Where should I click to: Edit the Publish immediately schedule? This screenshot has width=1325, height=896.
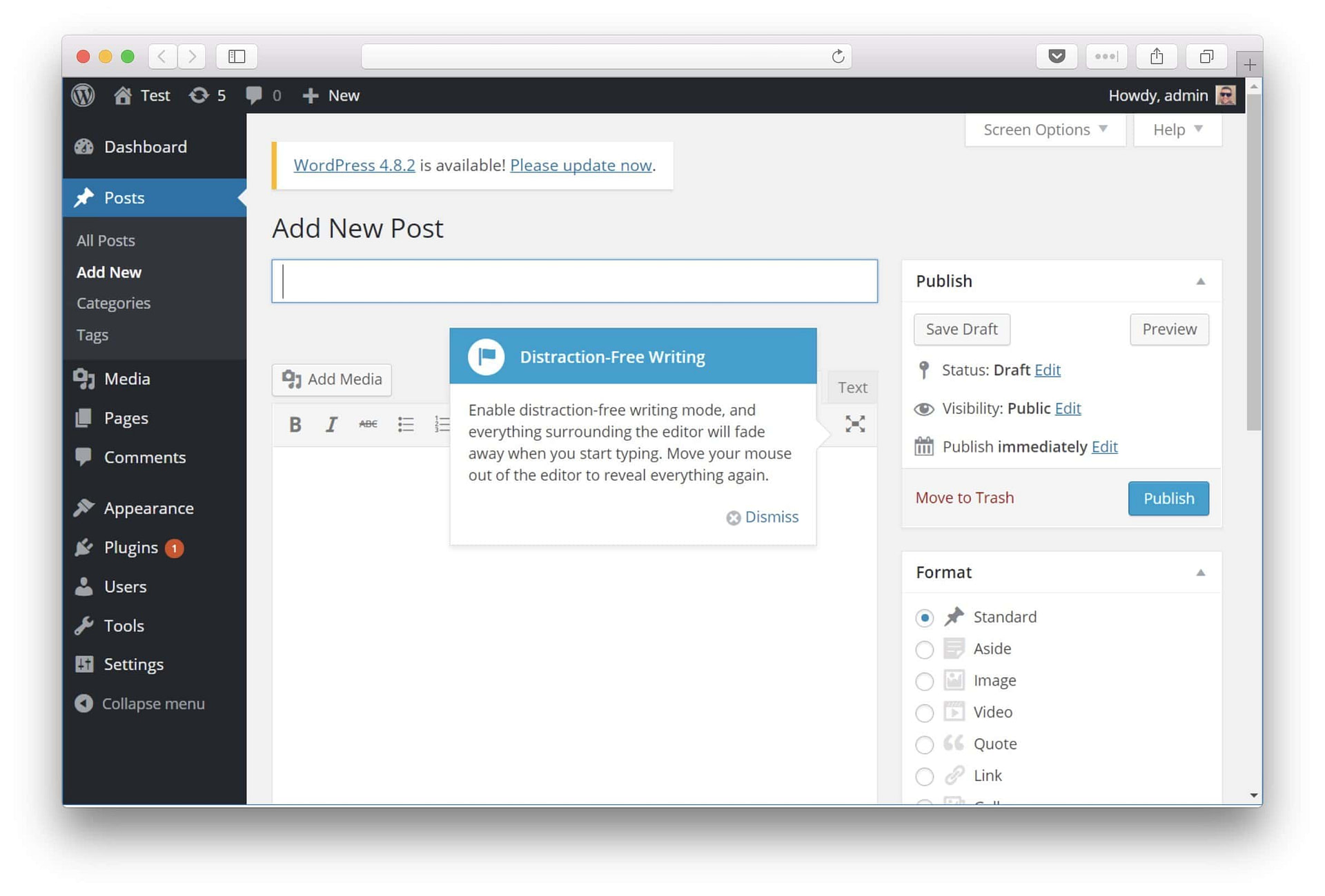[x=1104, y=447]
